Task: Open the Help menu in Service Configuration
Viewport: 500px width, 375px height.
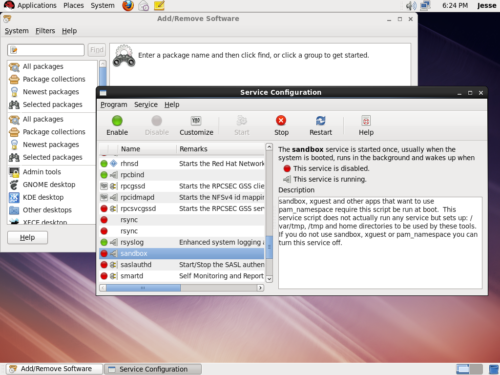Action: pos(172,105)
